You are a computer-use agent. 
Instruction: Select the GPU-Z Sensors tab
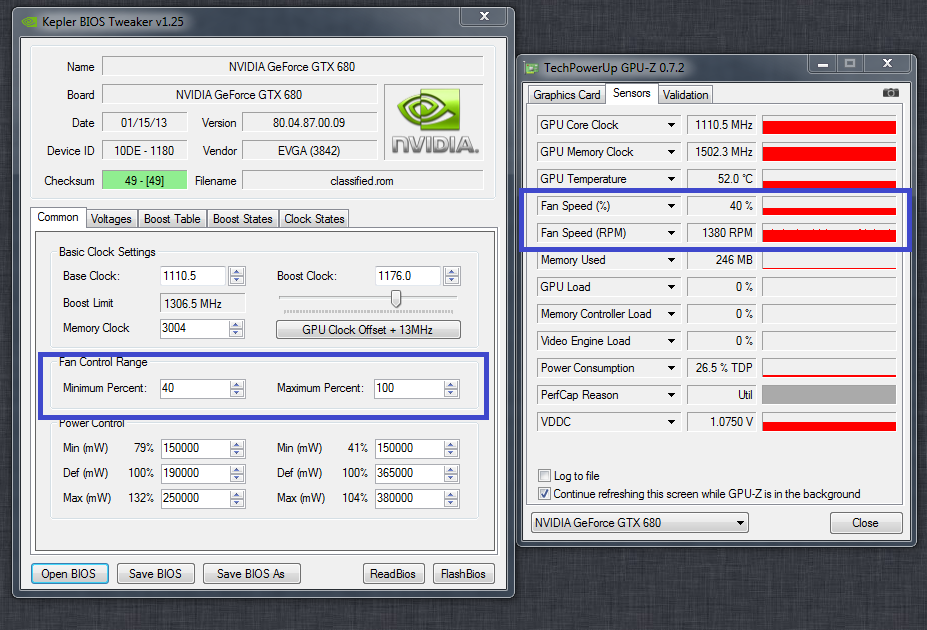(631, 93)
